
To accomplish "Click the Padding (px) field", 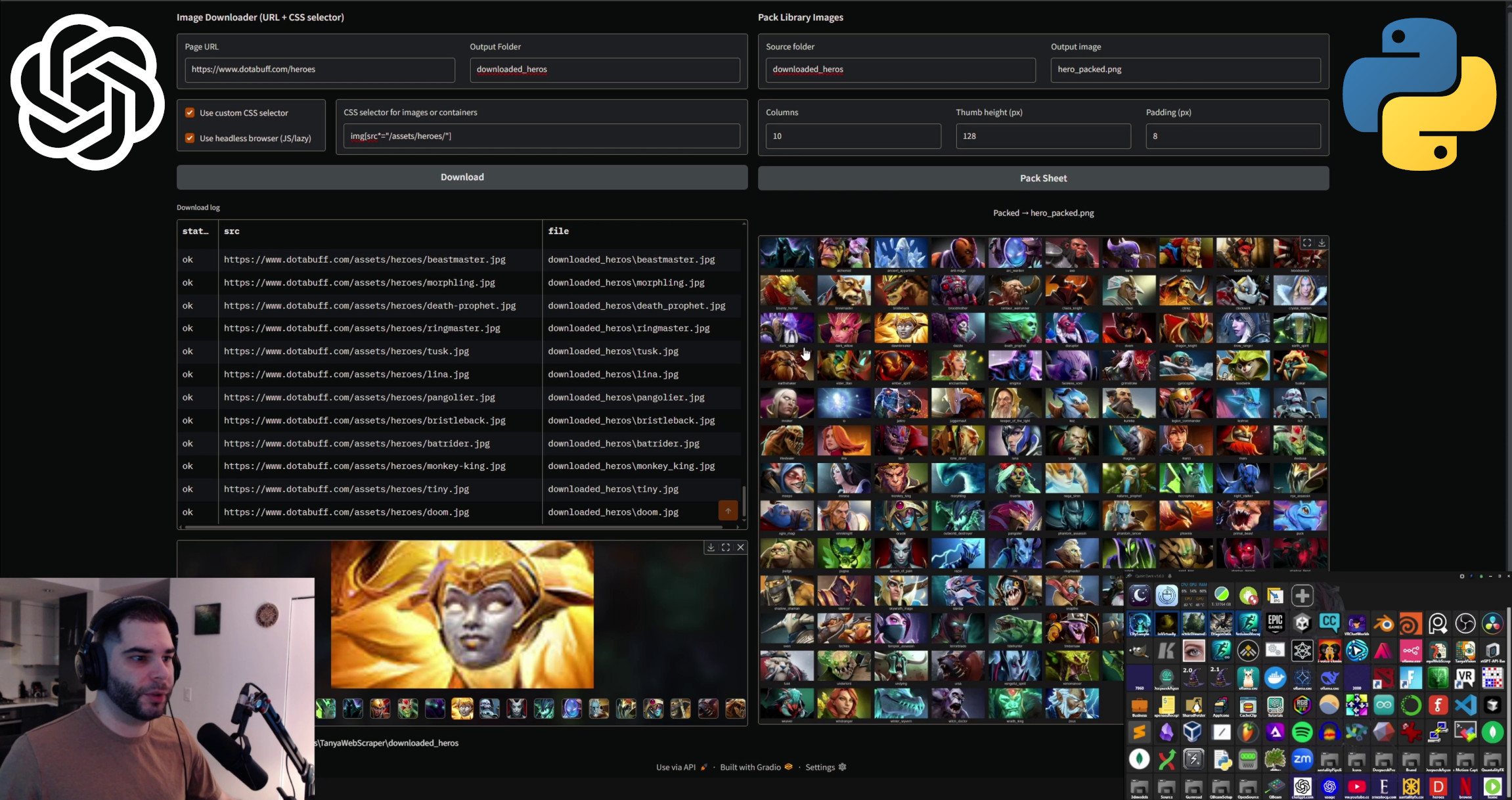I will (x=1234, y=136).
